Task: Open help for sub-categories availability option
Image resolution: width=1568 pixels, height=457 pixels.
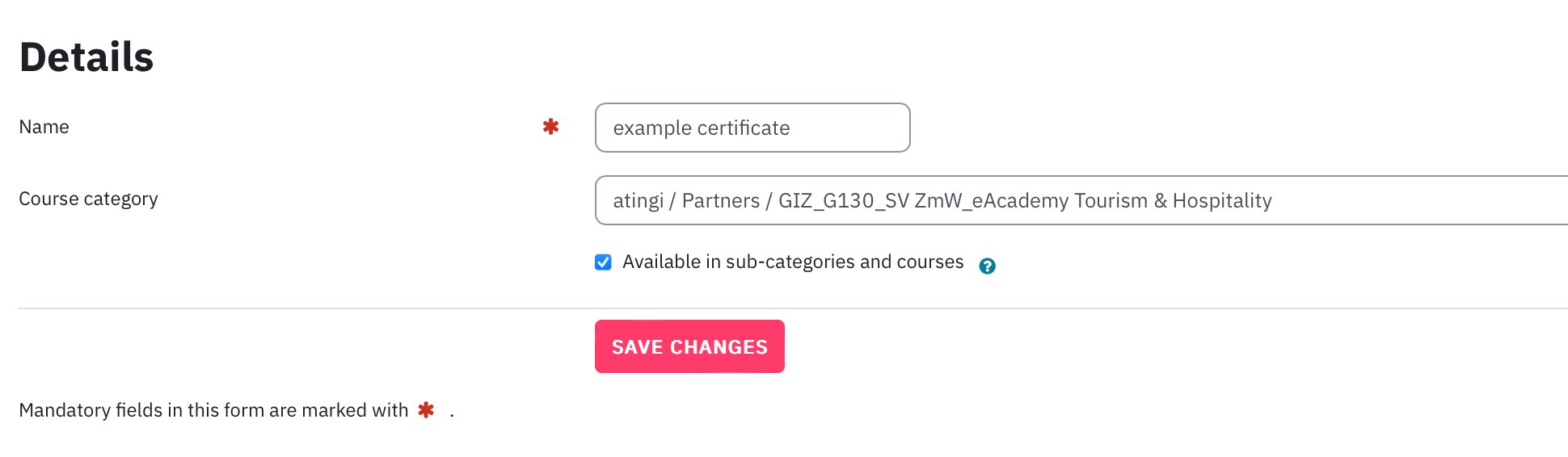Action: (987, 266)
